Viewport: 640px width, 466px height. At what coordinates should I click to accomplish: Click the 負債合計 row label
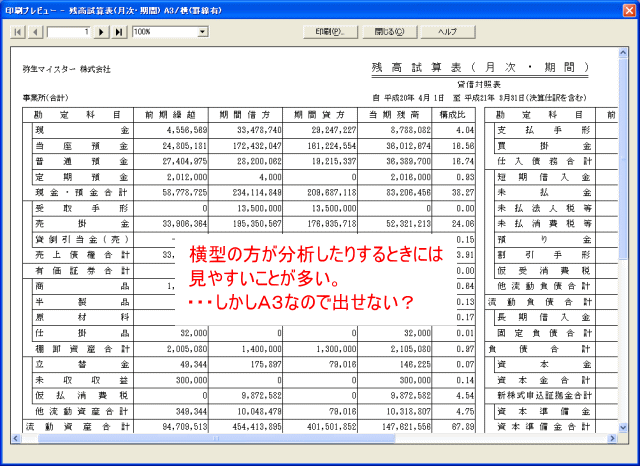(540, 349)
